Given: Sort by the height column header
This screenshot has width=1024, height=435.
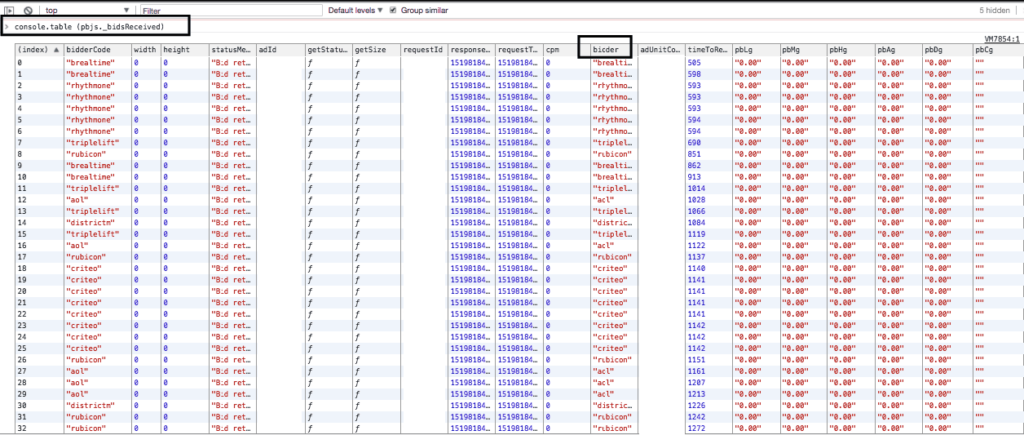Looking at the screenshot, I should coord(185,49).
